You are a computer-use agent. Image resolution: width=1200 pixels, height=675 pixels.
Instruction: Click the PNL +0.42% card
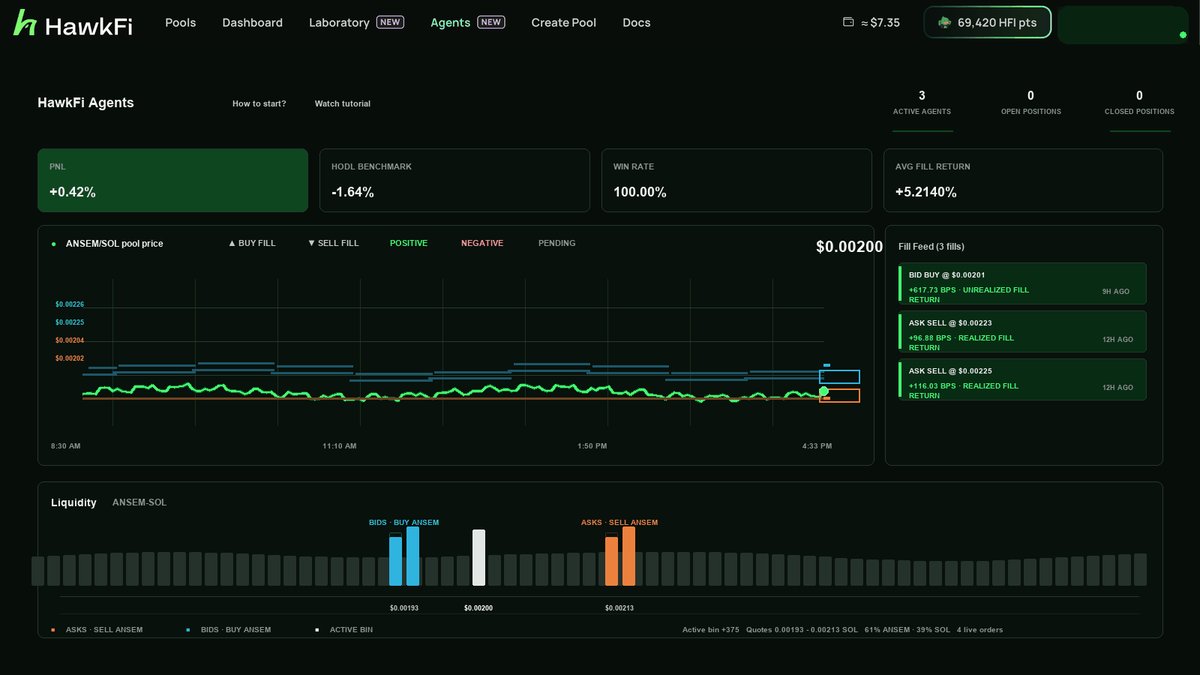[x=173, y=180]
